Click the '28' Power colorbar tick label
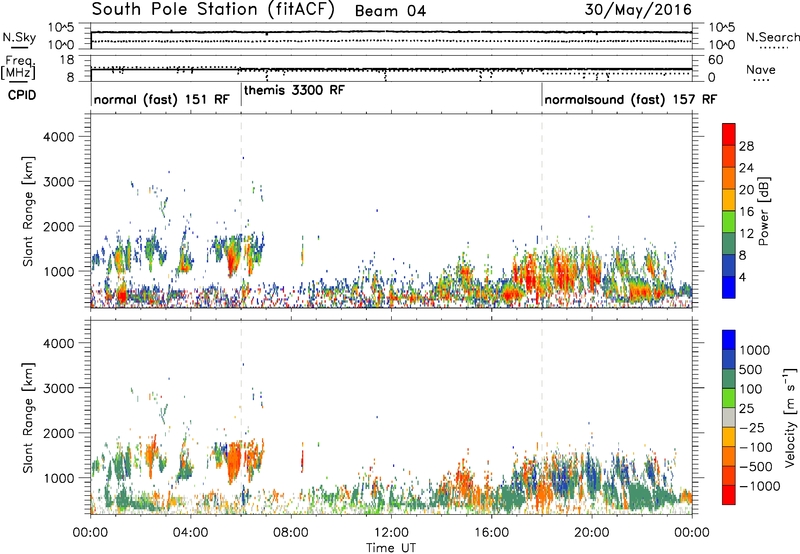The image size is (800, 554). (746, 146)
